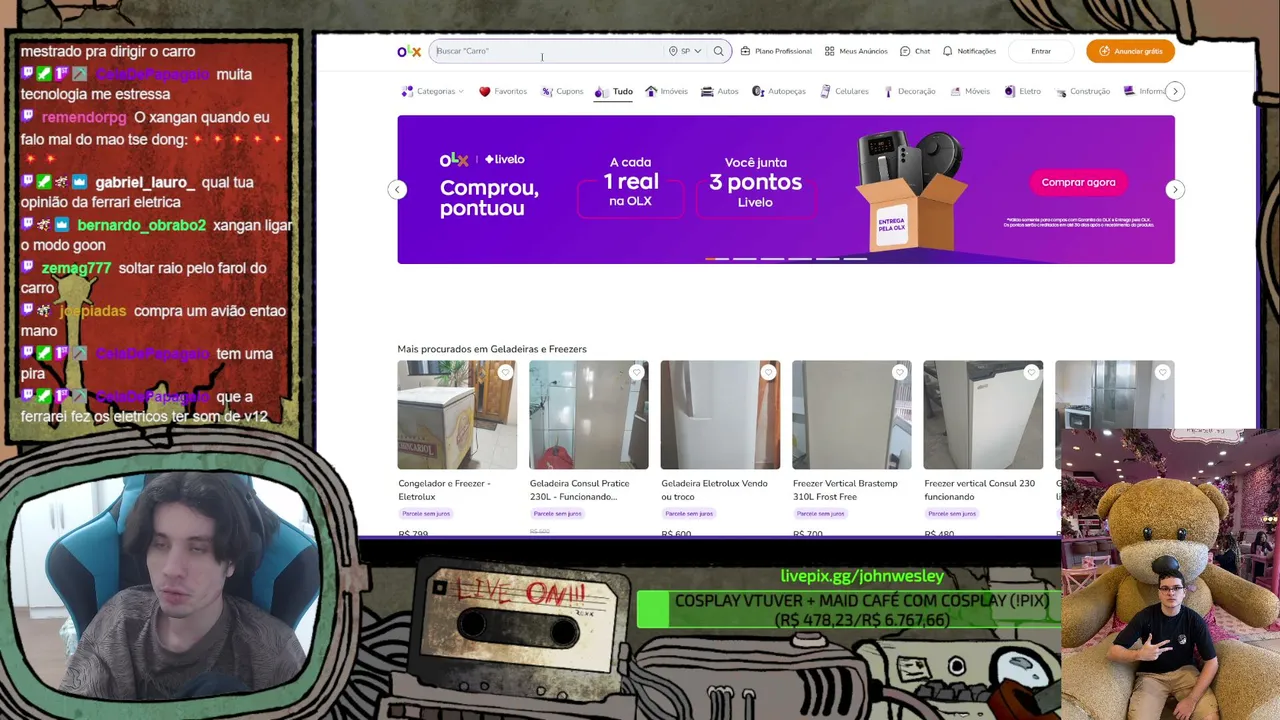Screen dimensions: 1280x720
Task: Favorite the Freezer Vertical Brastemp 310L listing
Action: [899, 372]
